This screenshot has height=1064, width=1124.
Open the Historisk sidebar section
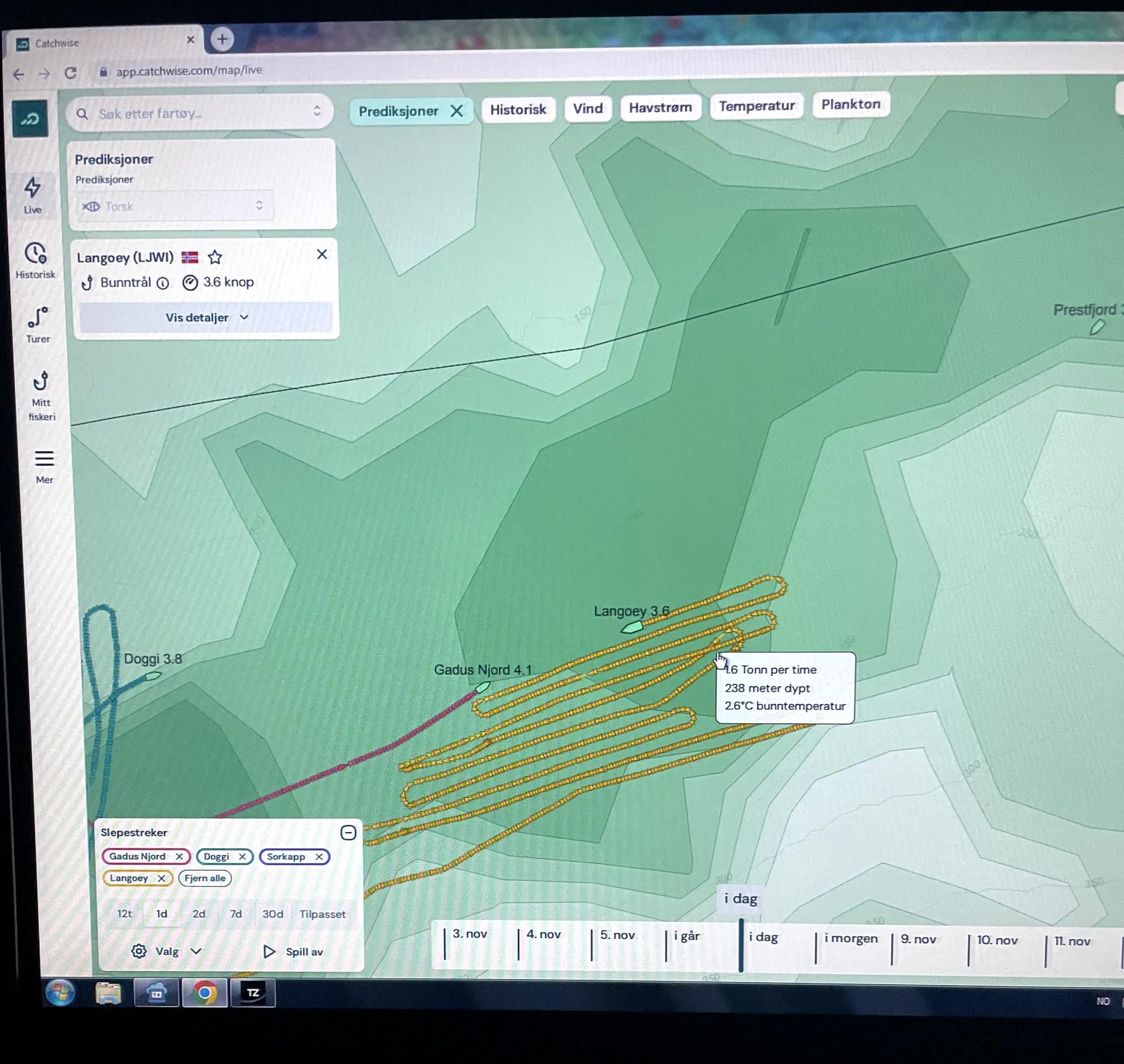35,261
